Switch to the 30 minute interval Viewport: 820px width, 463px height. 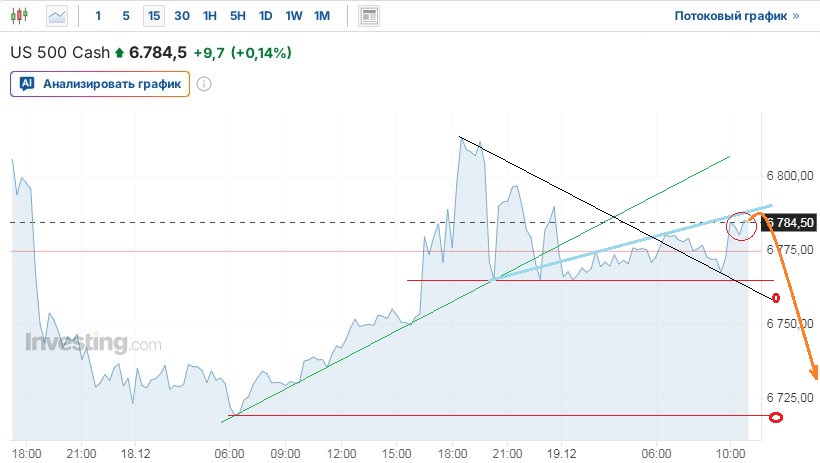(x=181, y=16)
